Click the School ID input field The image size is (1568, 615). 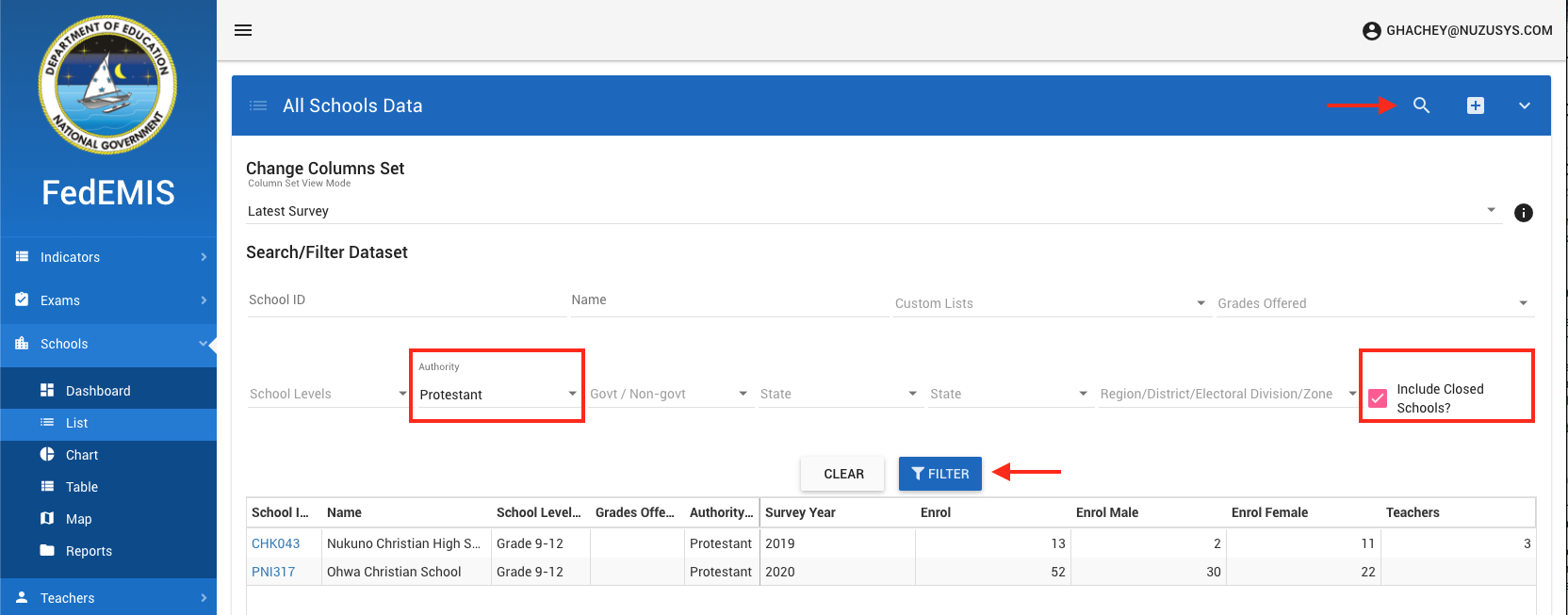coord(405,300)
